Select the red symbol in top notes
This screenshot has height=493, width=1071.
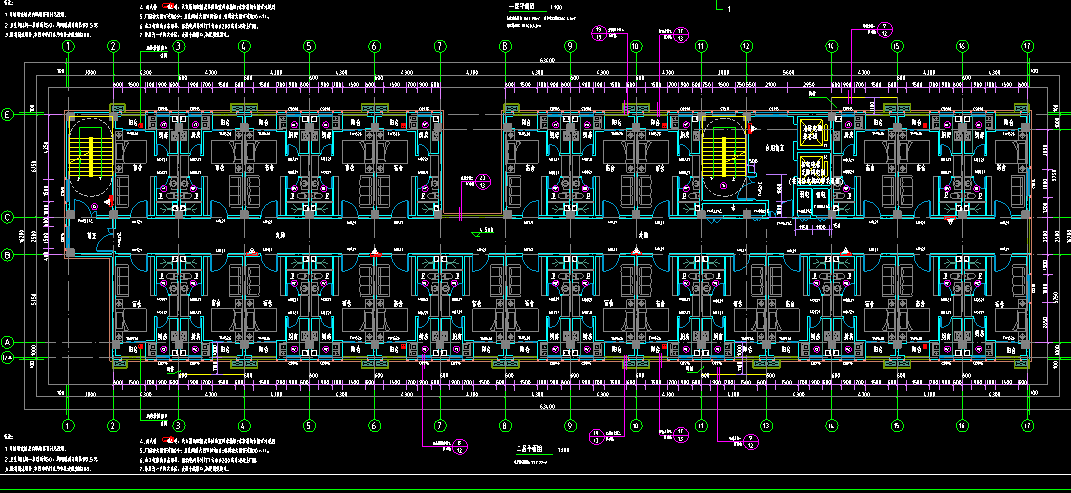tap(172, 6)
